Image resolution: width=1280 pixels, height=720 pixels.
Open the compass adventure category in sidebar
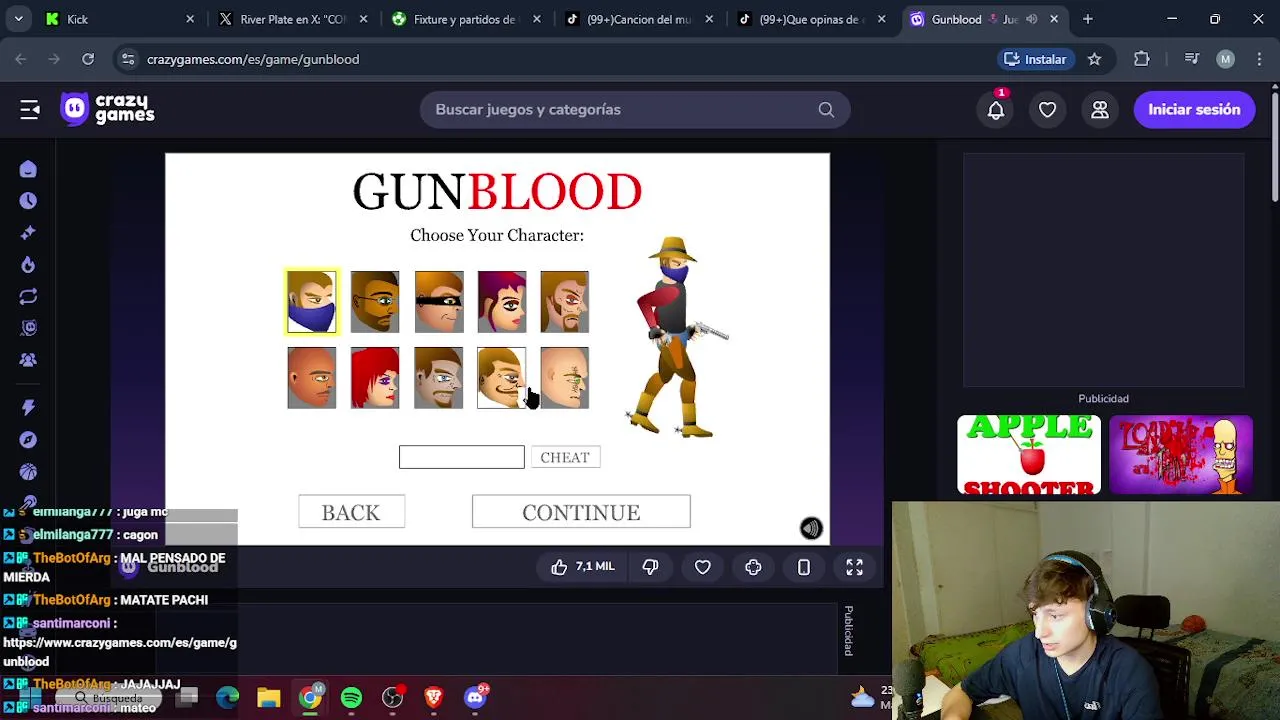[x=28, y=439]
